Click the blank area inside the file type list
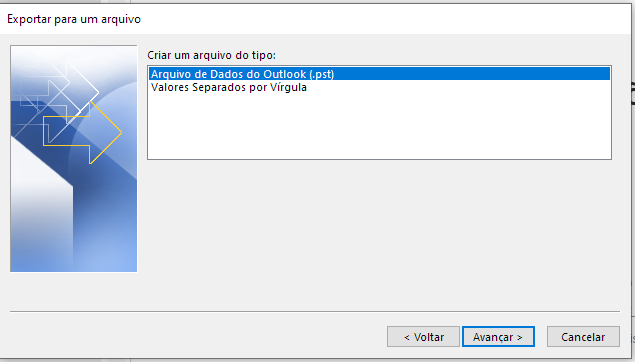635x362 pixels. click(379, 126)
